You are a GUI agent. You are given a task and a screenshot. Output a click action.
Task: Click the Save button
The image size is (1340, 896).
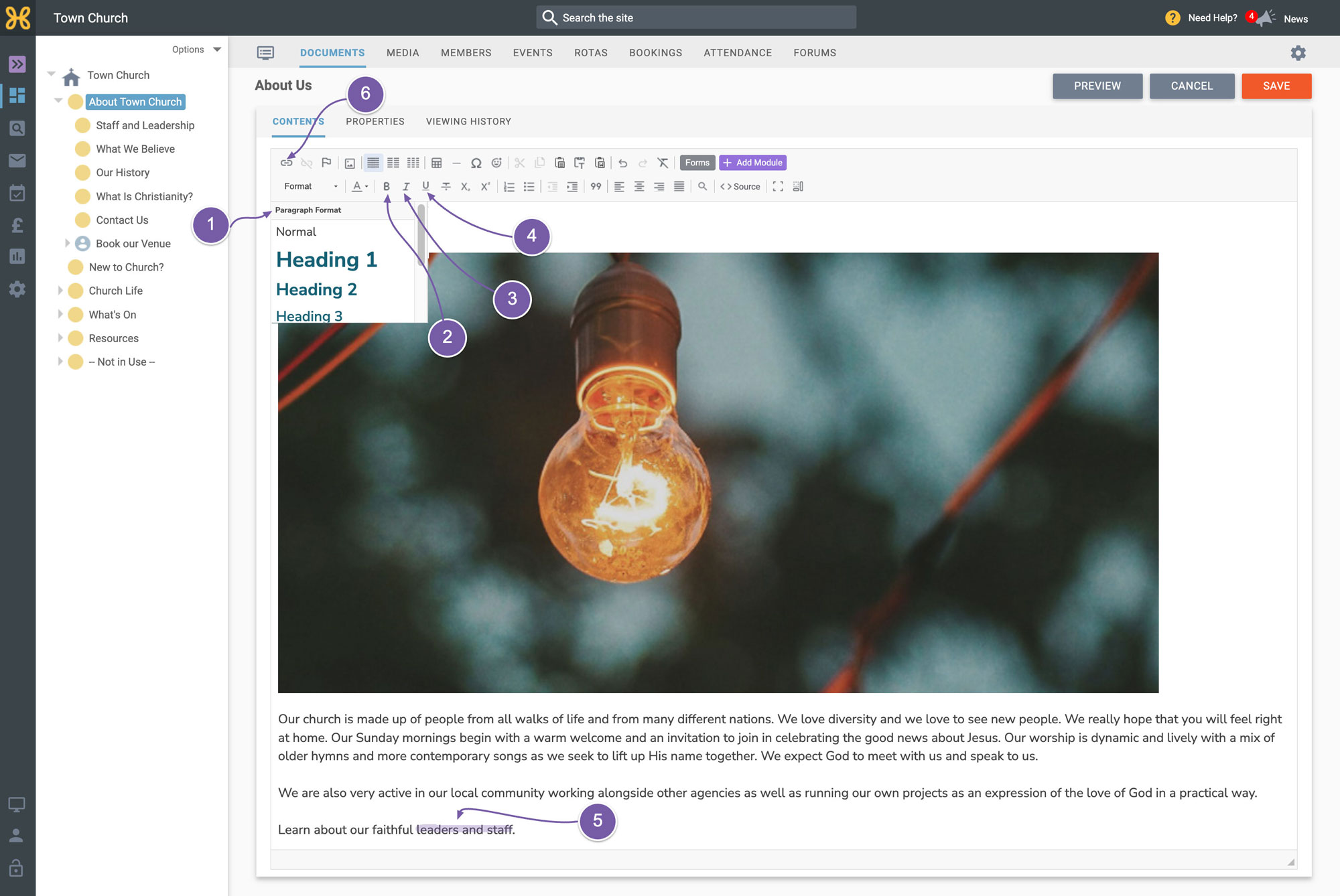pyautogui.click(x=1276, y=86)
